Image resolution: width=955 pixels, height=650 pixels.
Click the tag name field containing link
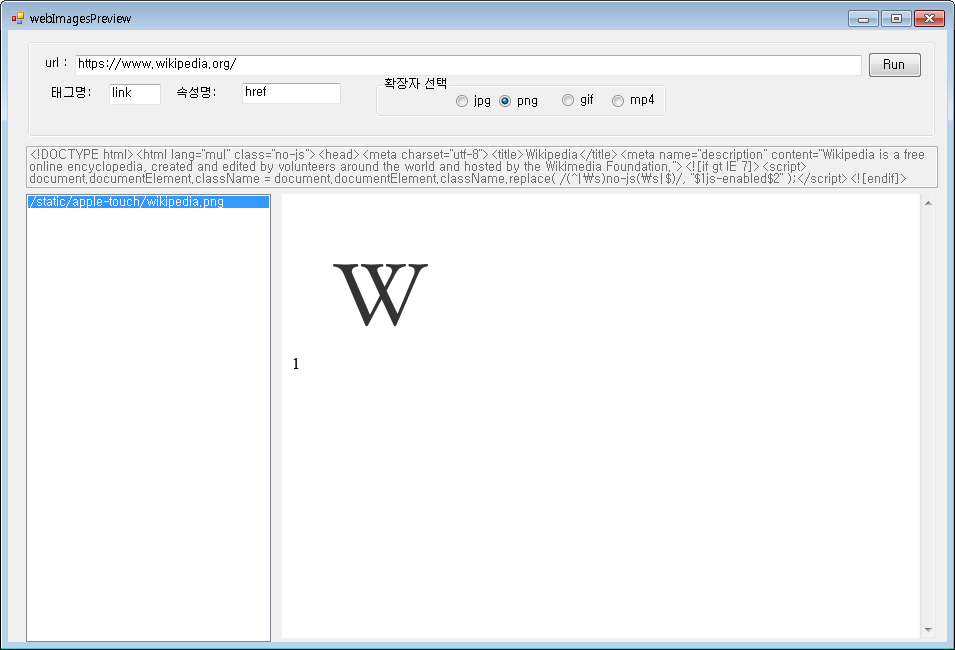135,93
